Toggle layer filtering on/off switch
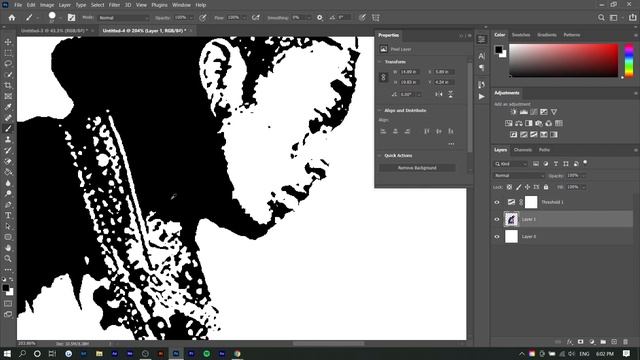This screenshot has width=640, height=360. click(585, 163)
